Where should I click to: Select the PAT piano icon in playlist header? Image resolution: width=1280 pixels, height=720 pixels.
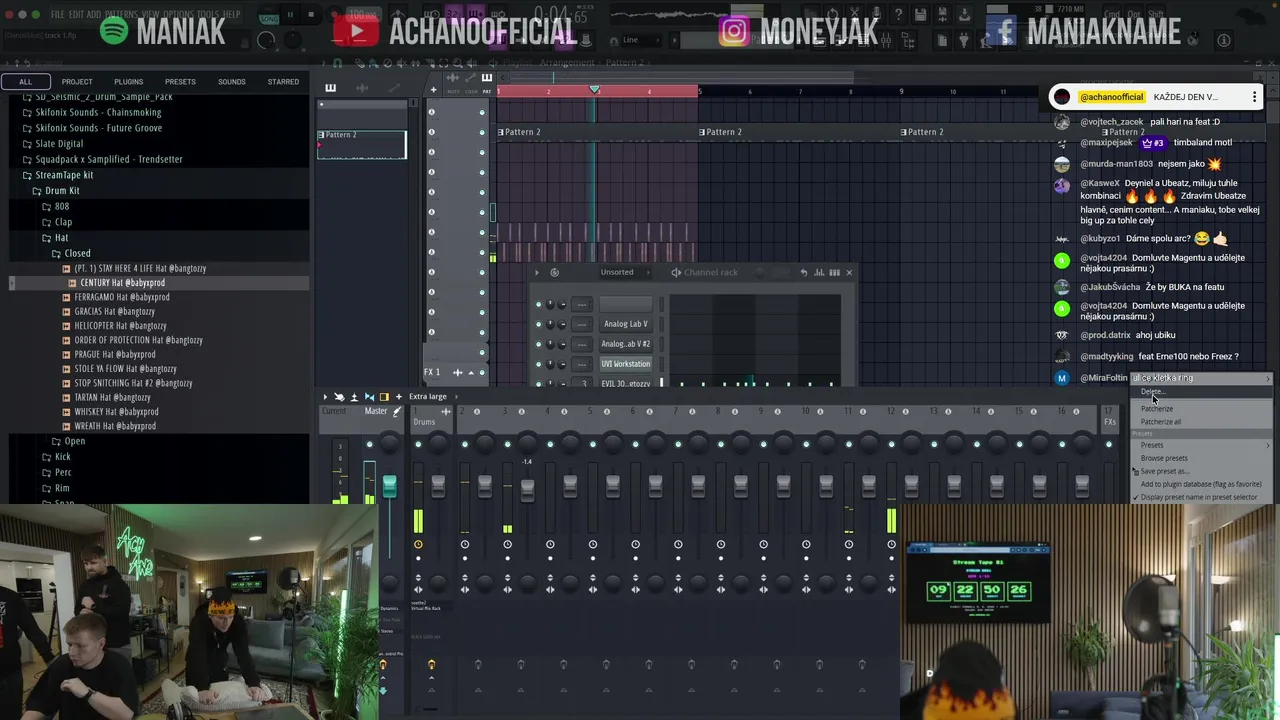click(487, 78)
